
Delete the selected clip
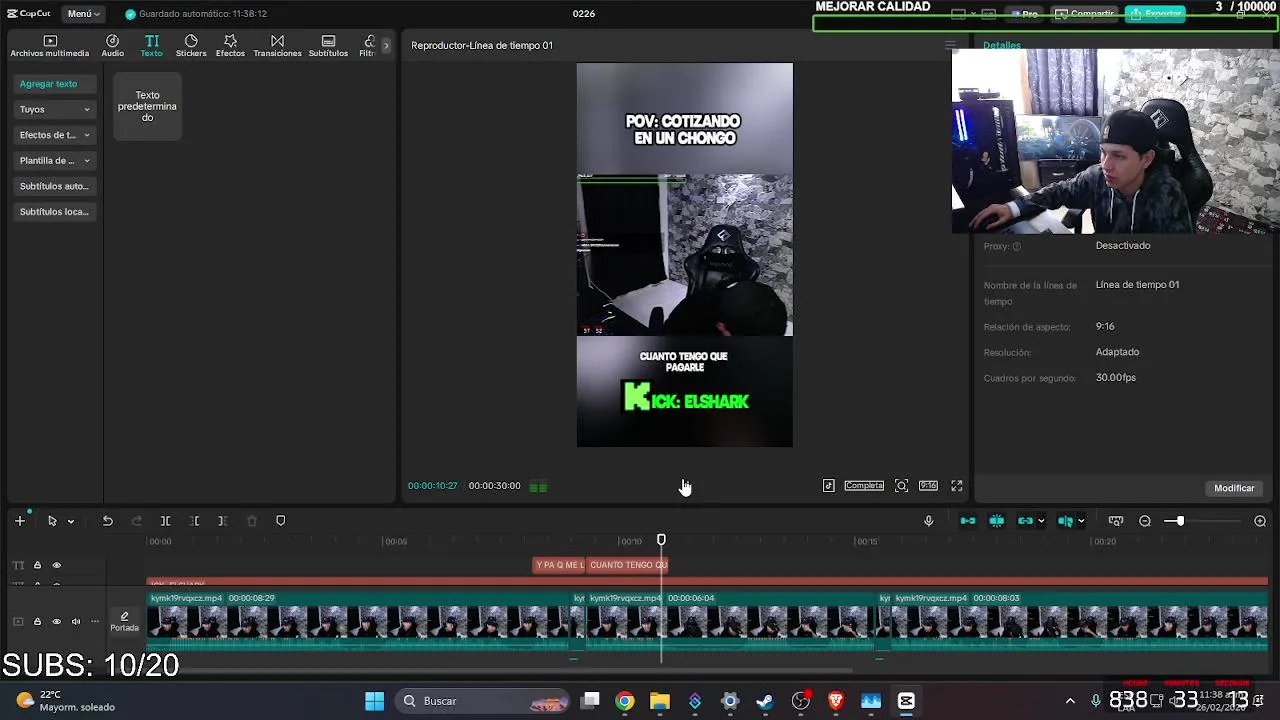[x=252, y=521]
